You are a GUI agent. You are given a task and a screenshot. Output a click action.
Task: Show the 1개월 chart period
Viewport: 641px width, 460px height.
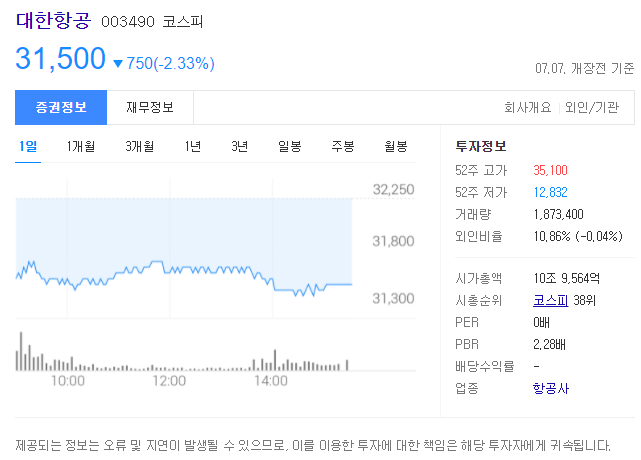tap(81, 146)
